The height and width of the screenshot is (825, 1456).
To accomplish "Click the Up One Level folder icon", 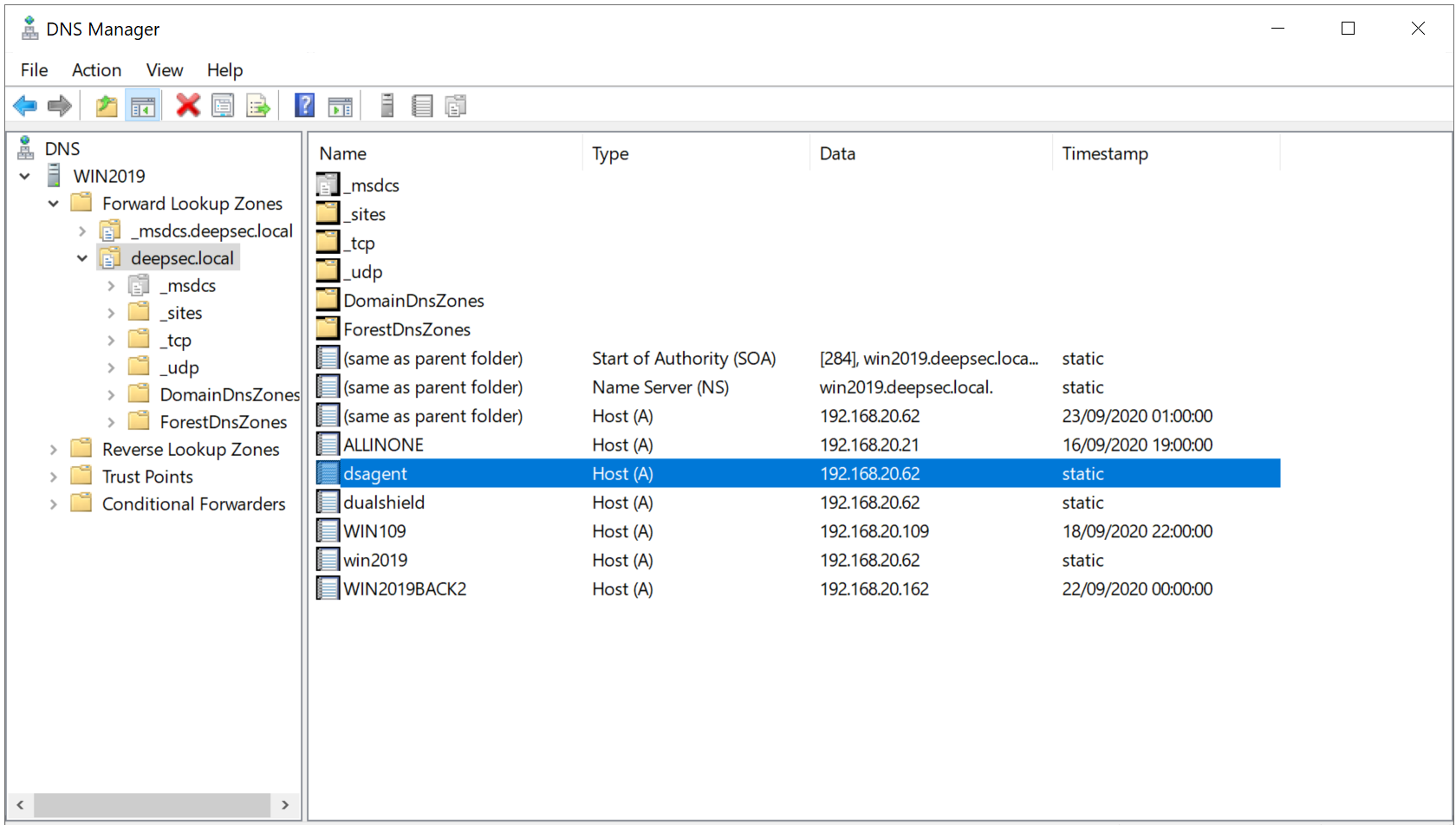I will [x=106, y=106].
